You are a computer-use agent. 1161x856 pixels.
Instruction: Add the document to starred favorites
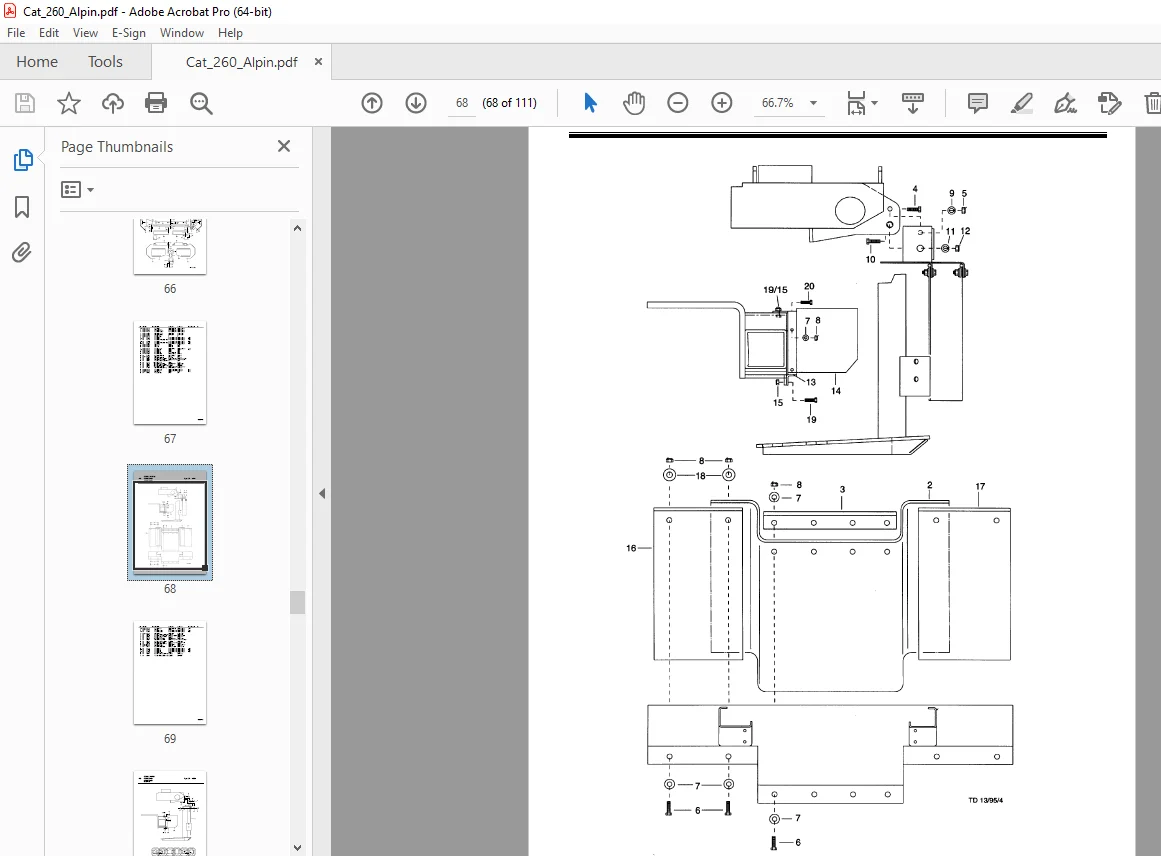pyautogui.click(x=69, y=103)
